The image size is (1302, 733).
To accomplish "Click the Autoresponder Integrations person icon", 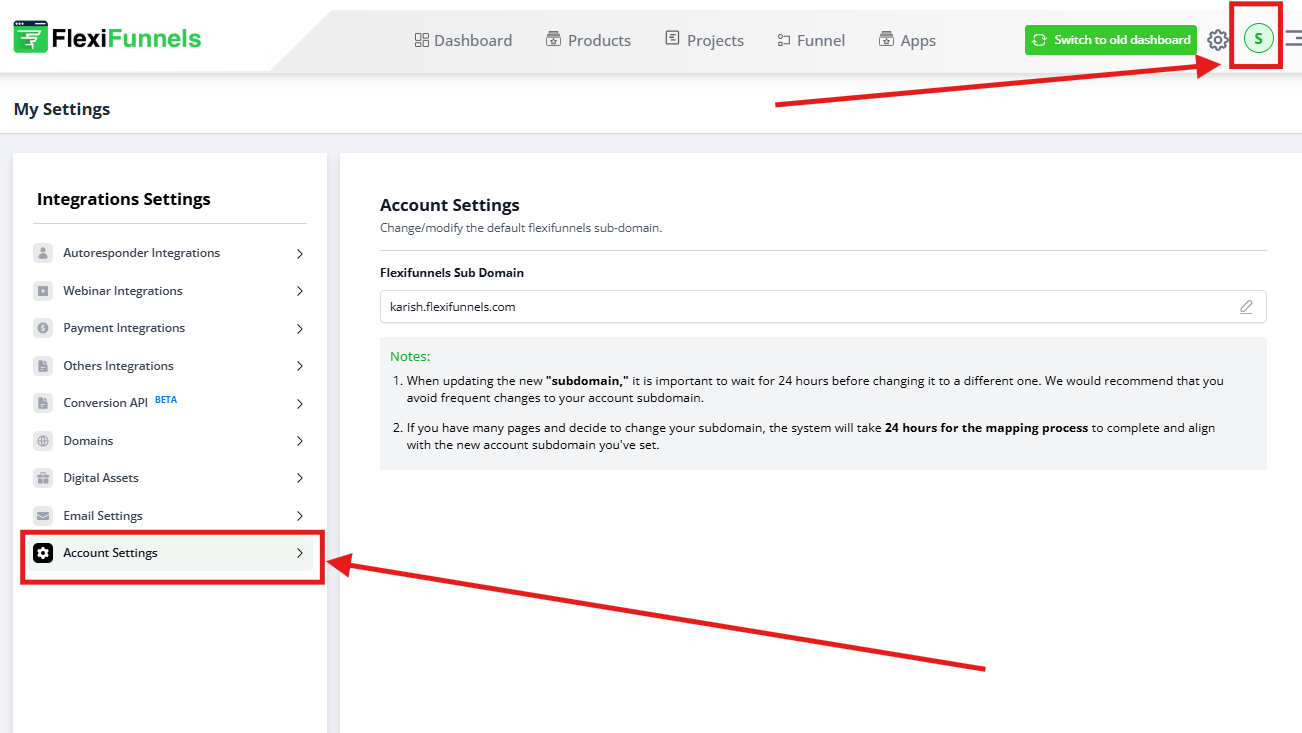I will [x=43, y=253].
